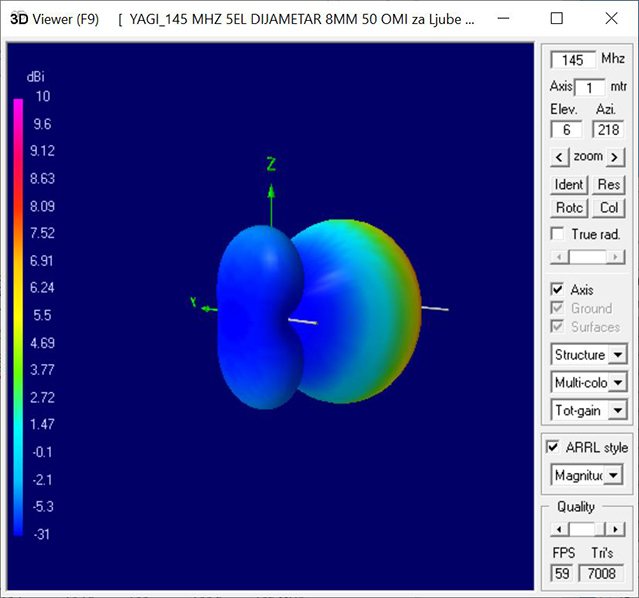The width and height of the screenshot is (639, 598).
Task: Click the Rotc button
Action: (x=569, y=208)
